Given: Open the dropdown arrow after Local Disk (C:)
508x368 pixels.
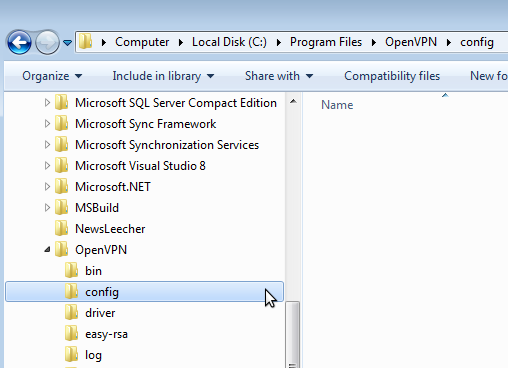Looking at the screenshot, I should [279, 42].
